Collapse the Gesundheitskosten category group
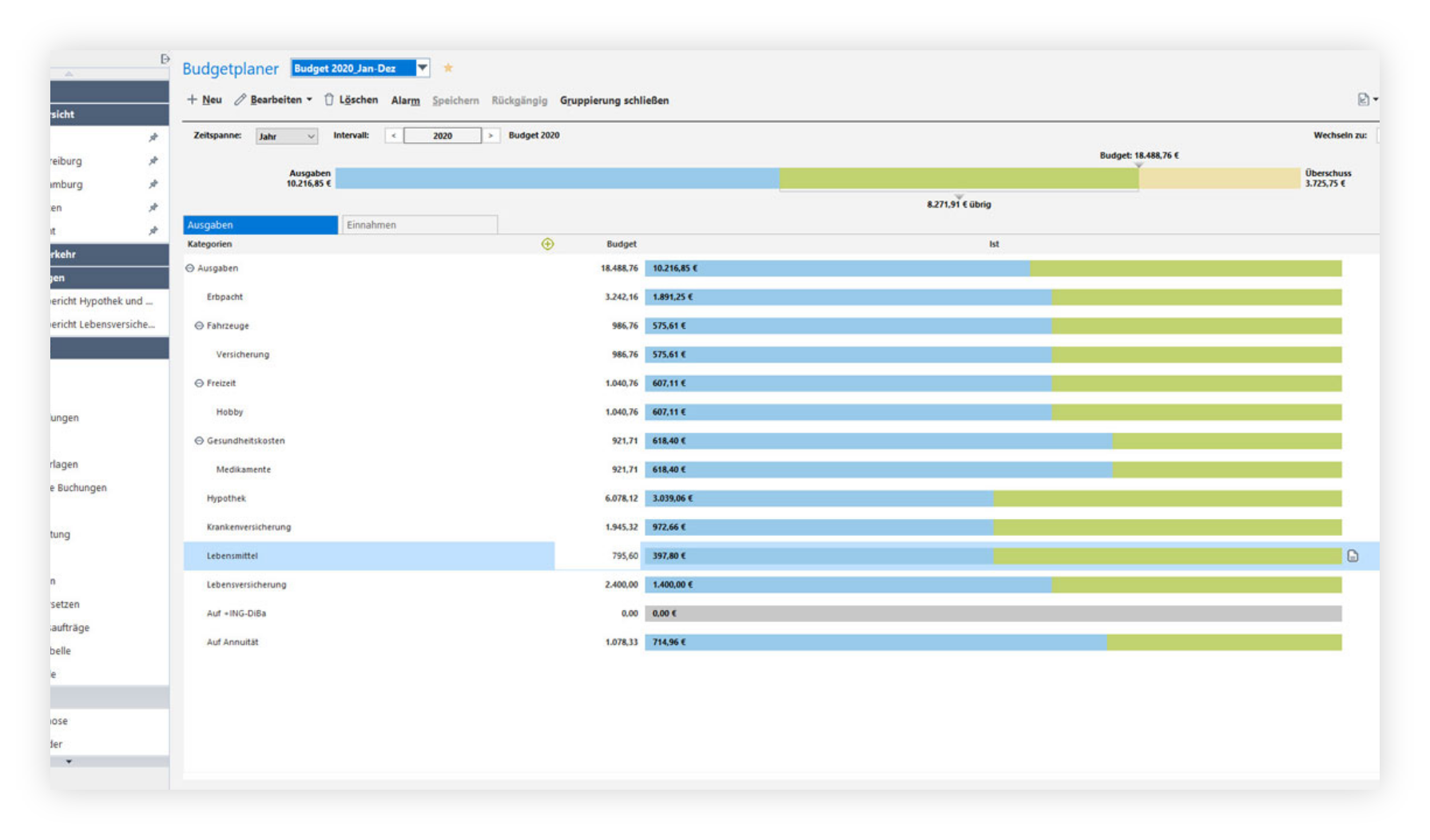 (200, 441)
